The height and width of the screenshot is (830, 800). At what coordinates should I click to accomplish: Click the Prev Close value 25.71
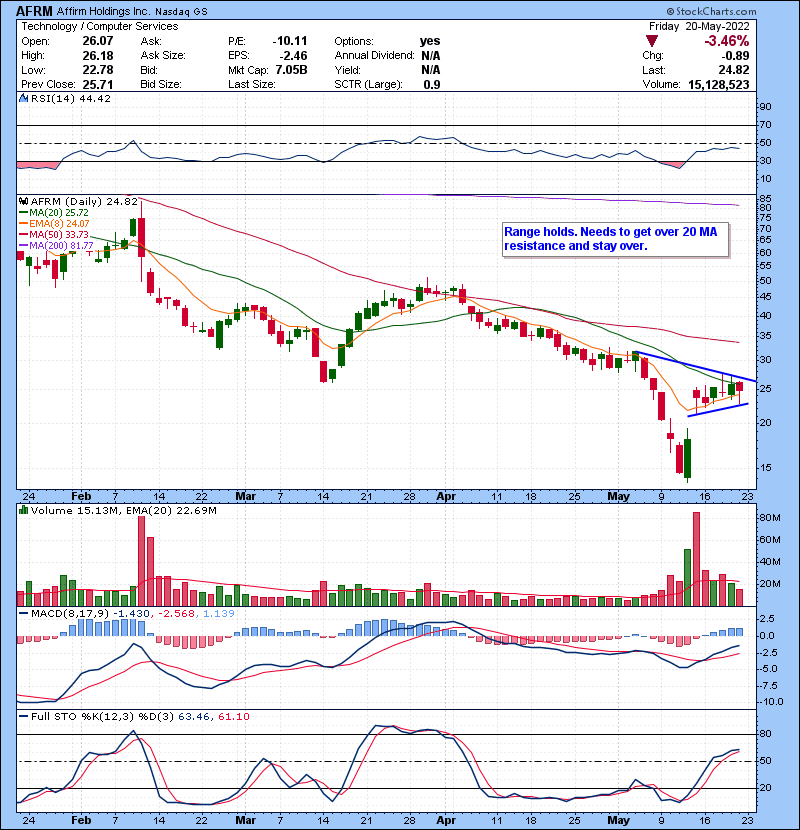(98, 85)
